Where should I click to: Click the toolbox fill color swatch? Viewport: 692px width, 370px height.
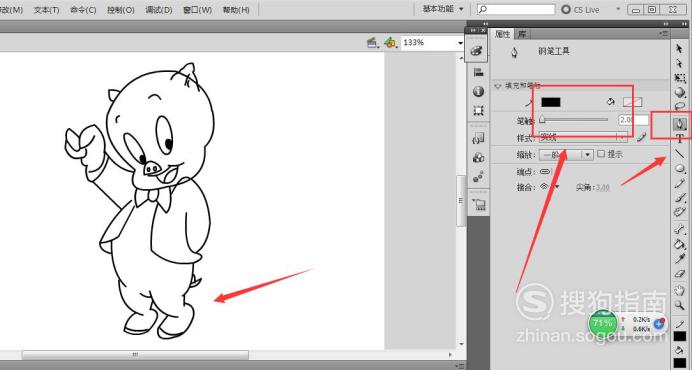680,364
